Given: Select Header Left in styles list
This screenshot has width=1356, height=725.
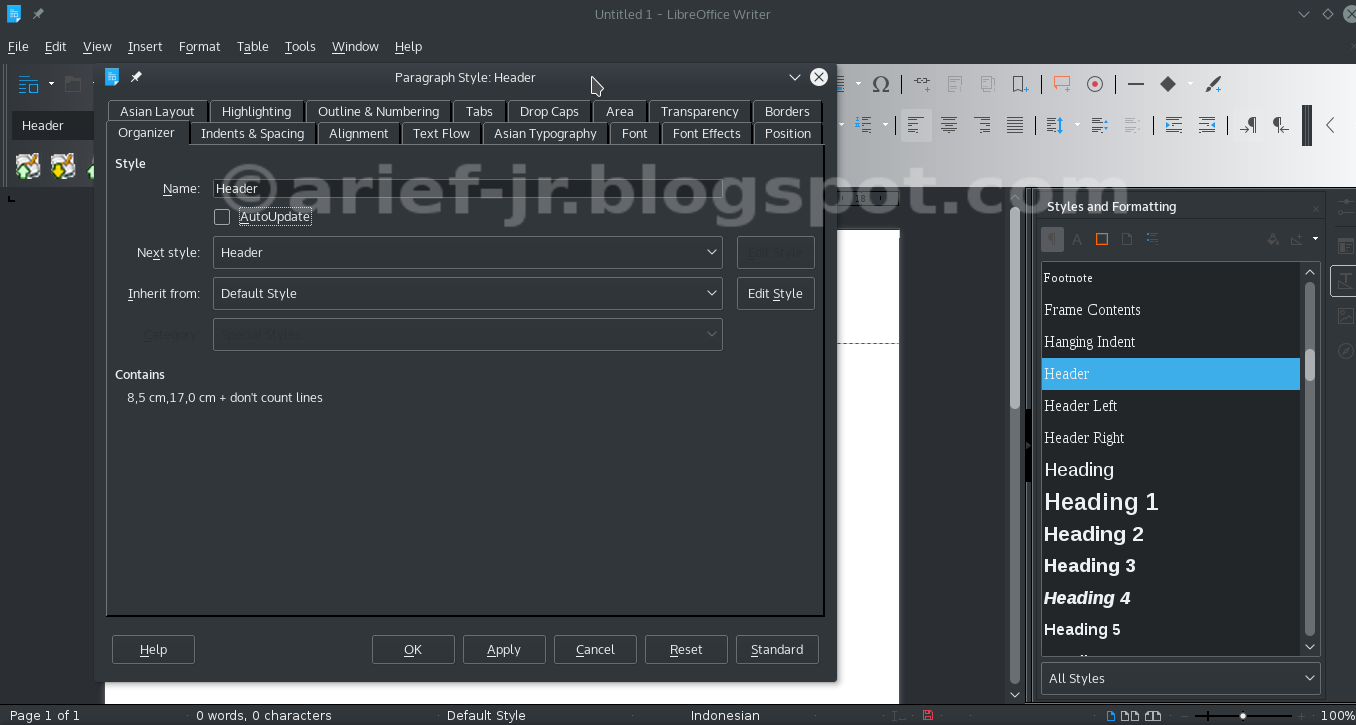Looking at the screenshot, I should (1170, 405).
